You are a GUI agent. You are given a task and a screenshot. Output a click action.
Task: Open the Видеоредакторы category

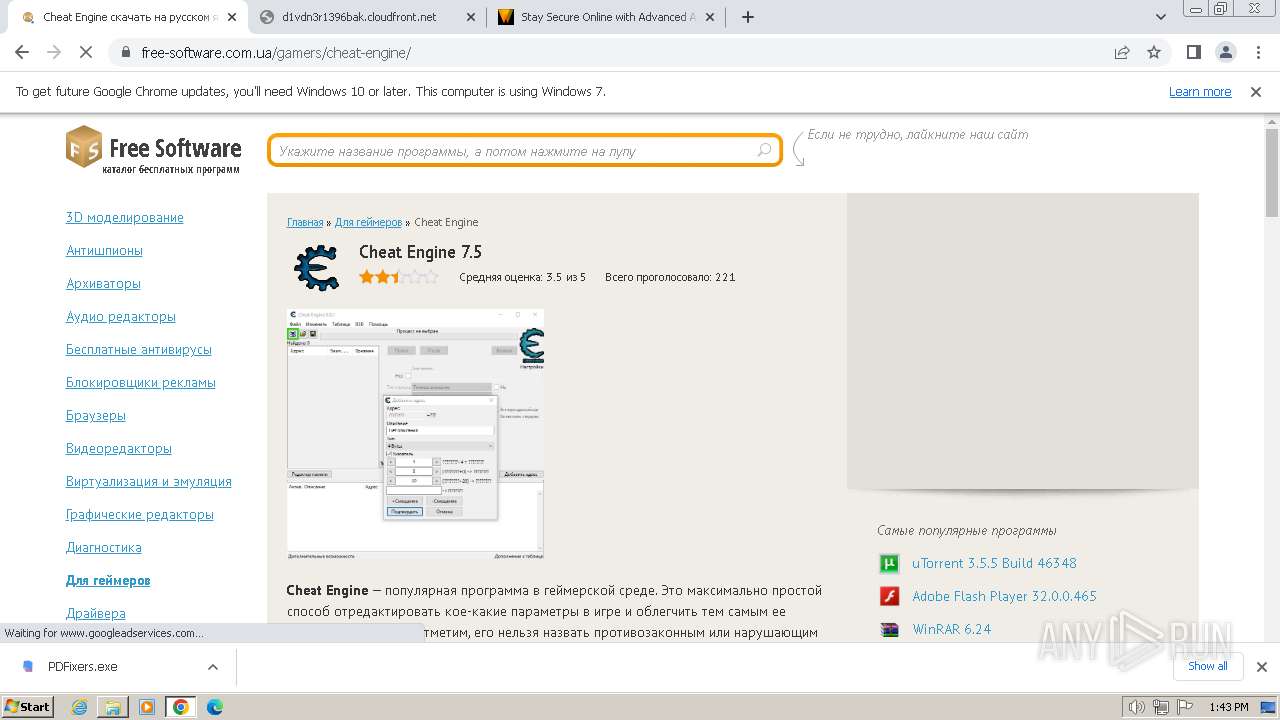tap(119, 448)
